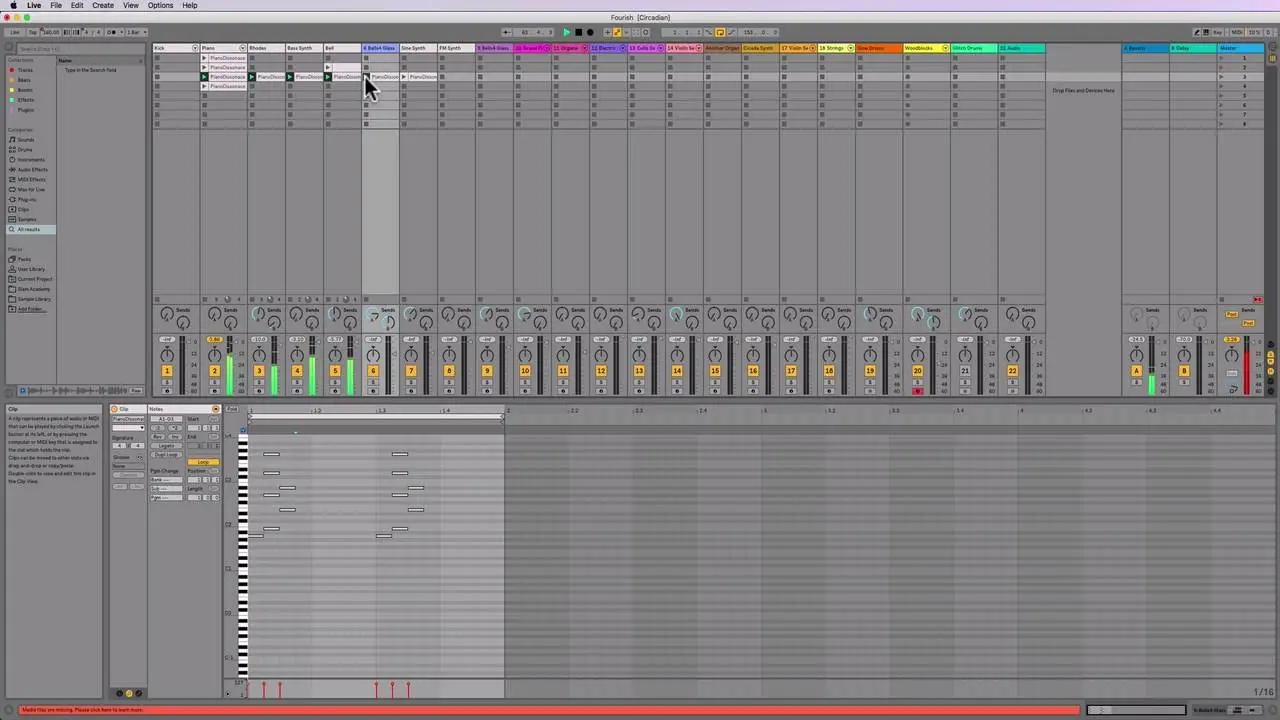Click the Link button in control bar
Screen dimensions: 1280x720
15,32
